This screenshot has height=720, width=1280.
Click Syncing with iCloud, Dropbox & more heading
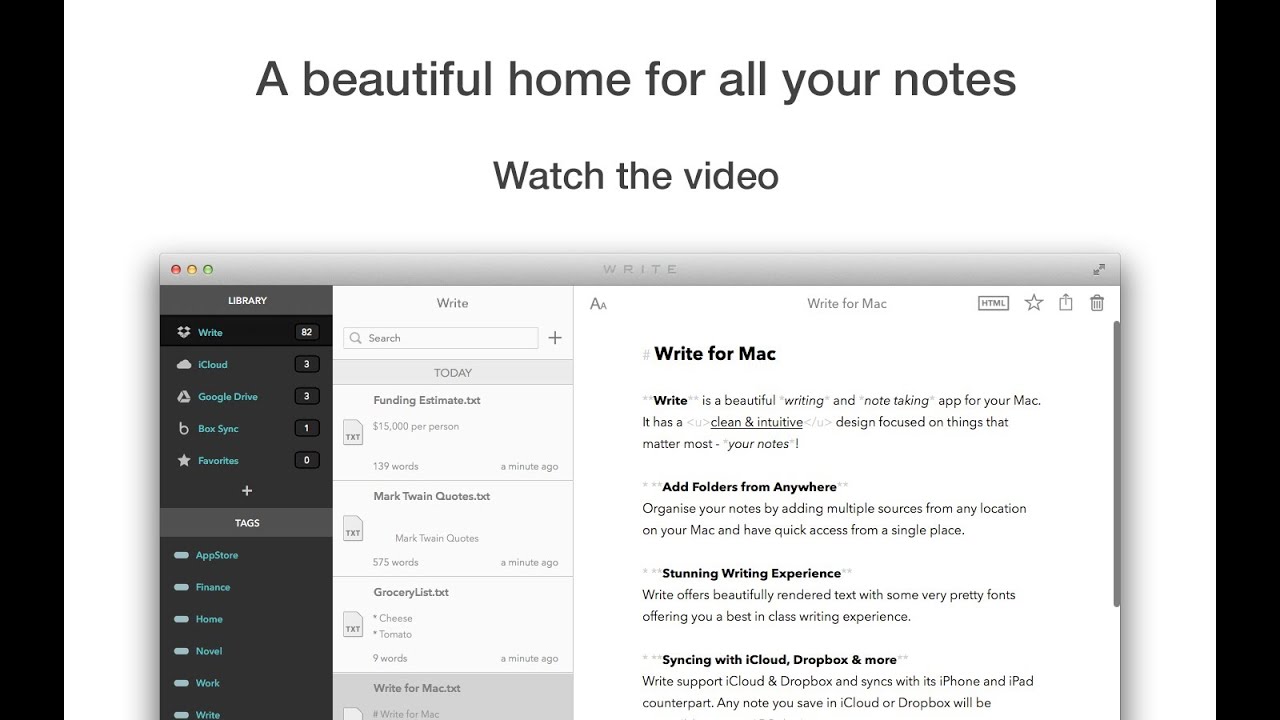(779, 660)
